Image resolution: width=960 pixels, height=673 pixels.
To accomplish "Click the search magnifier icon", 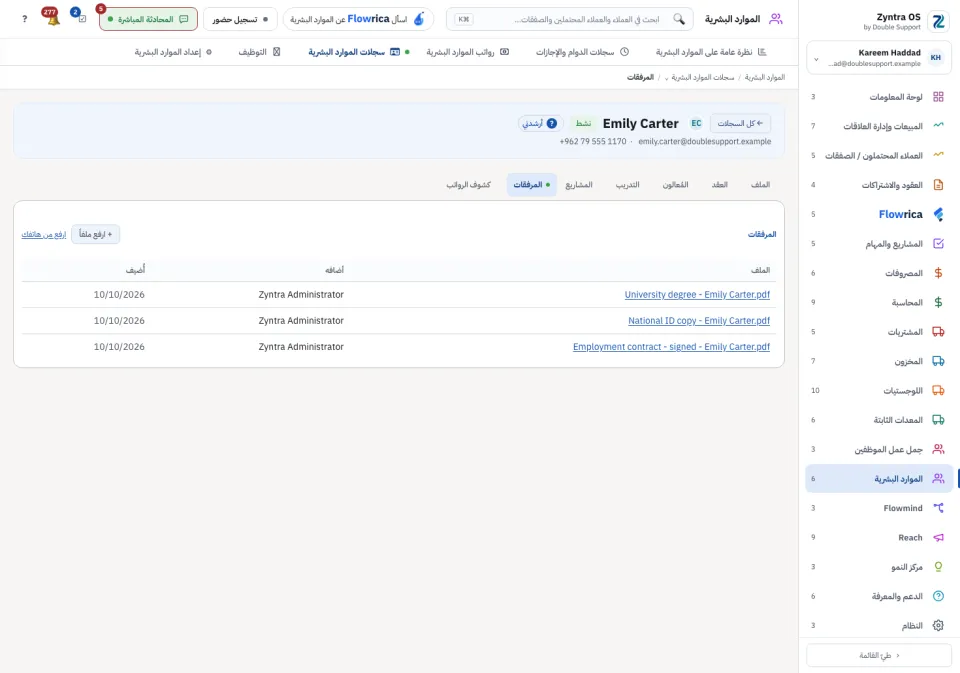I will tap(678, 19).
